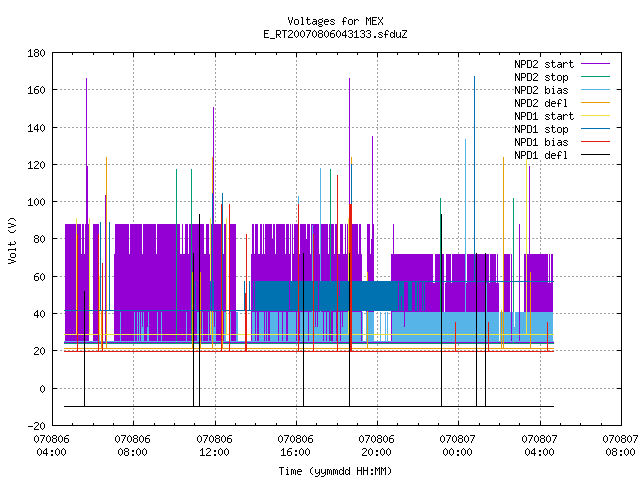Click the x-axis tick 070806 12:00
The image size is (640, 480).
tap(214, 446)
